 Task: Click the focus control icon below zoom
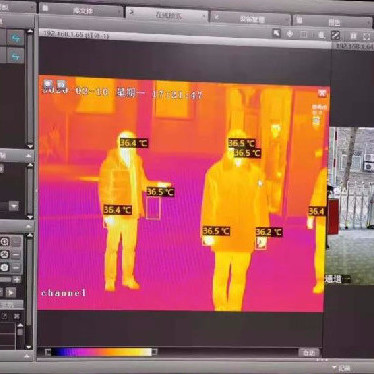click(x=5, y=255)
